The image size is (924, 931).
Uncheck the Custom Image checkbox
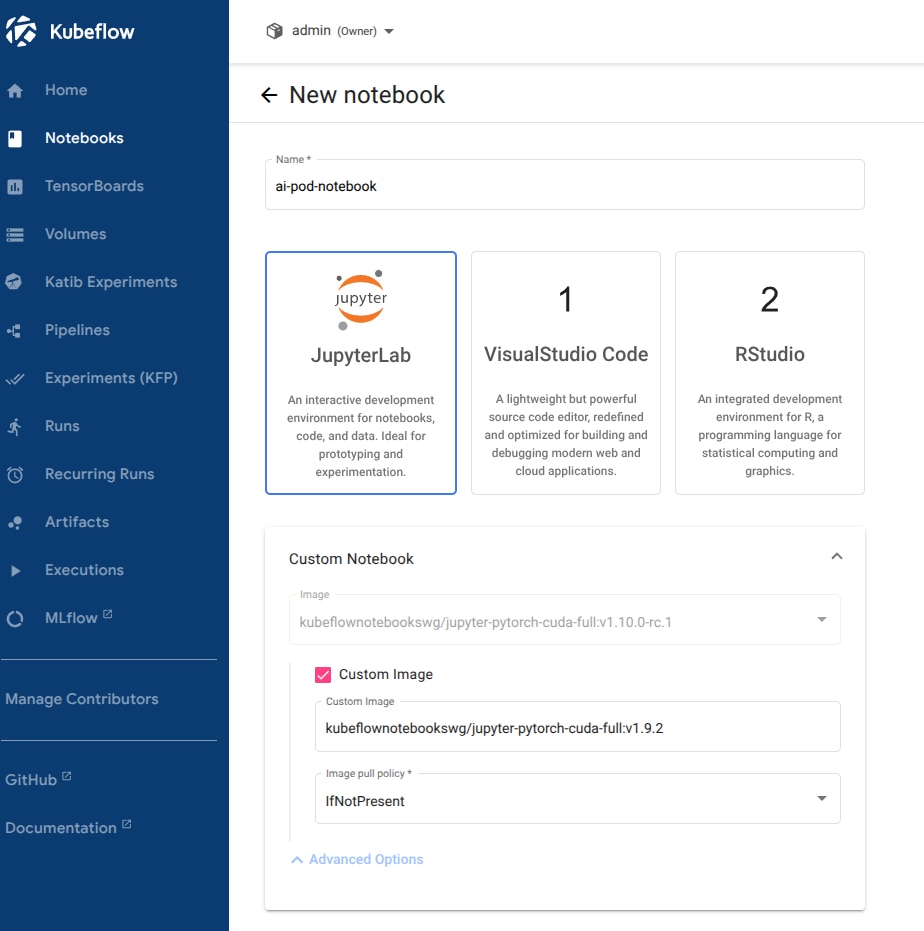click(x=323, y=674)
